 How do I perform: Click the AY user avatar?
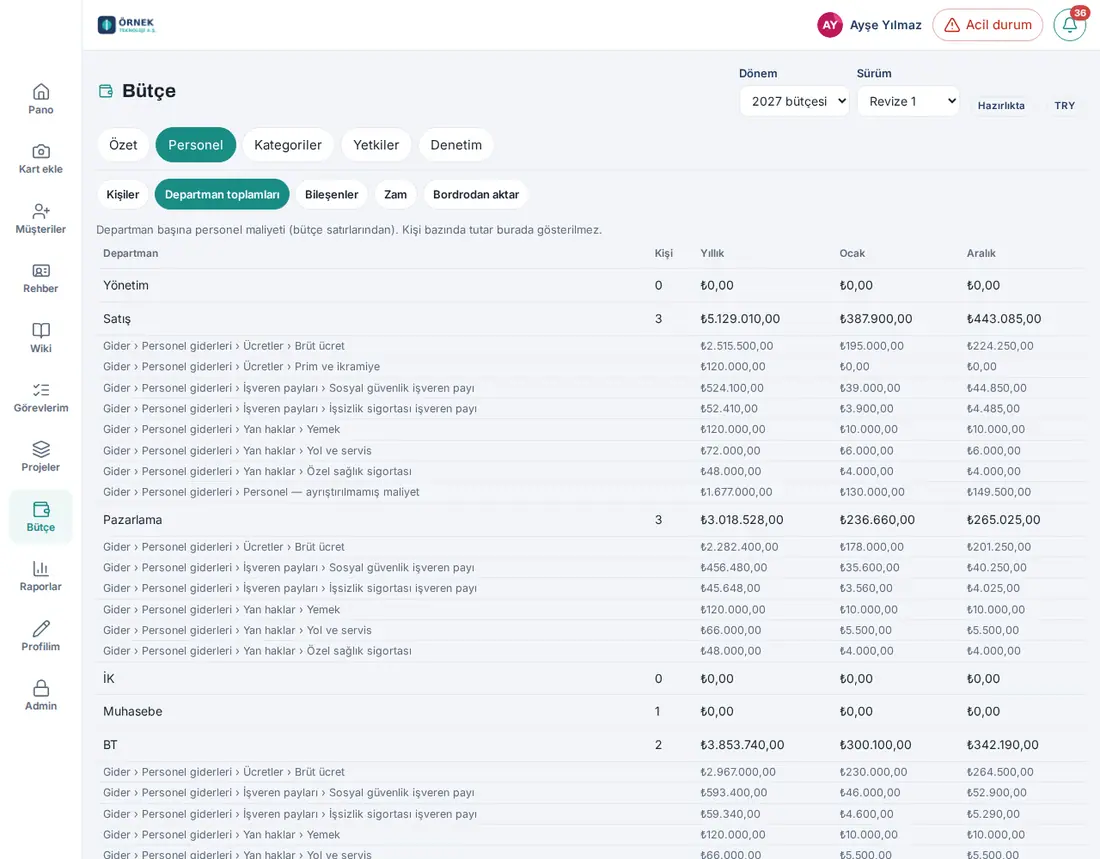[830, 25]
